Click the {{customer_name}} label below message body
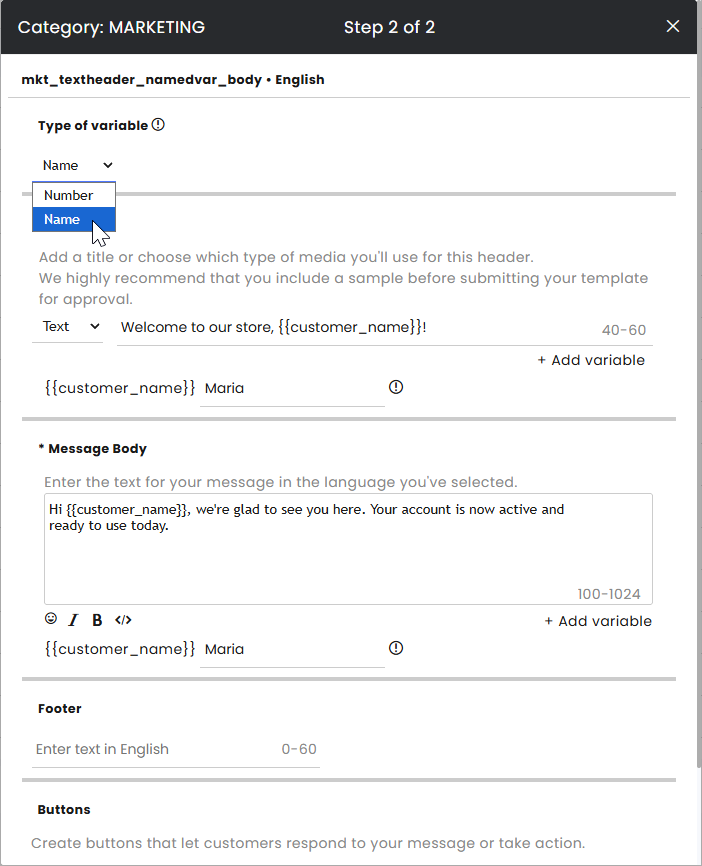This screenshot has height=866, width=702. coord(120,649)
